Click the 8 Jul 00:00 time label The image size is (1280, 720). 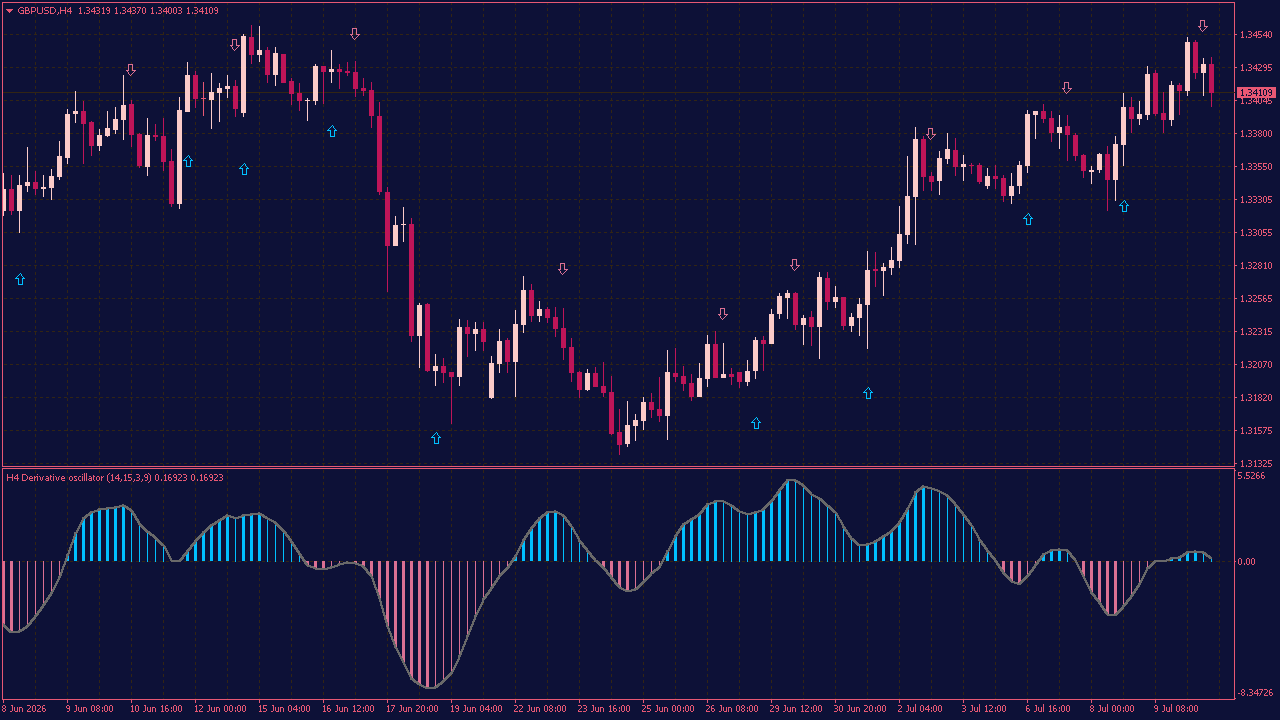1113,709
